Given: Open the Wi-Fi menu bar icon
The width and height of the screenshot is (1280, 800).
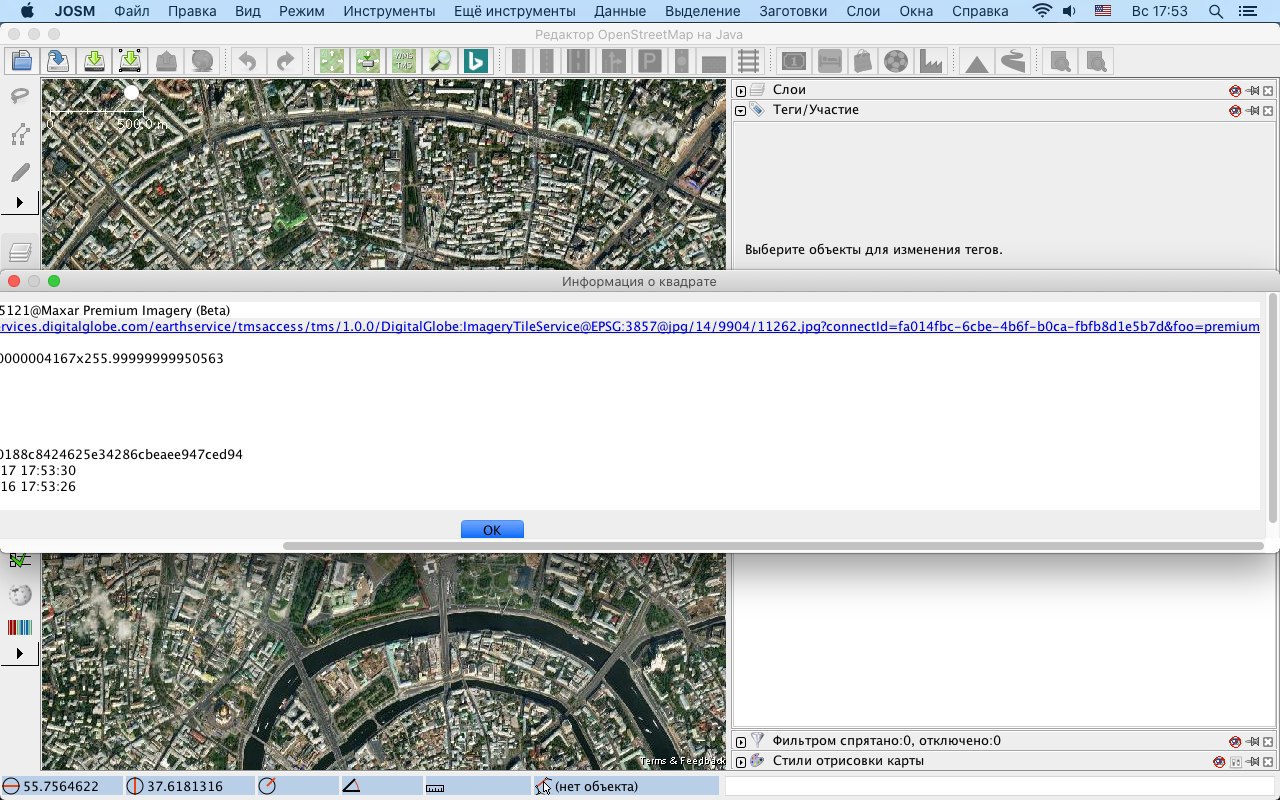Looking at the screenshot, I should point(1043,11).
